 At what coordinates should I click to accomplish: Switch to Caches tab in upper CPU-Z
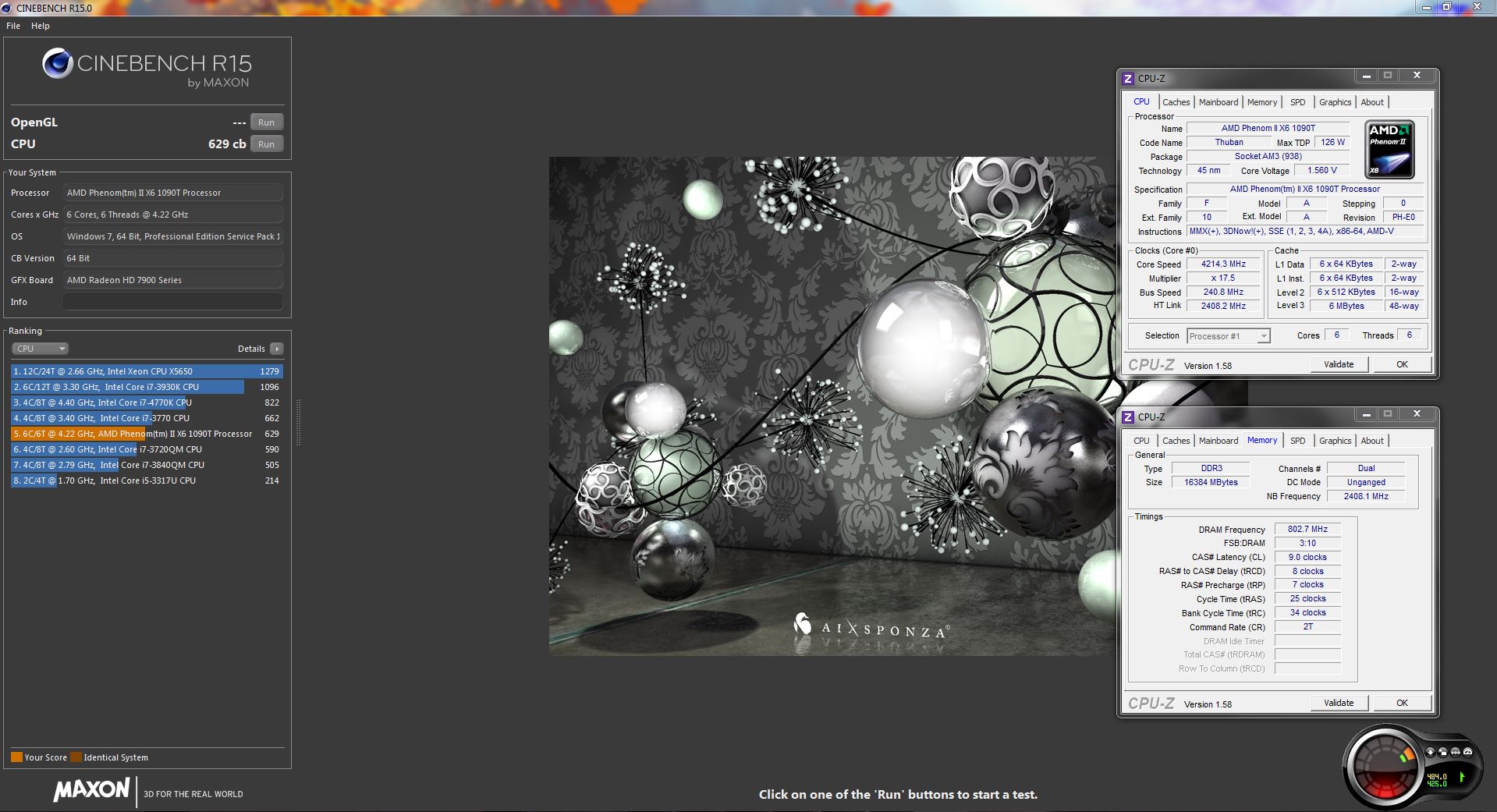pos(1176,102)
